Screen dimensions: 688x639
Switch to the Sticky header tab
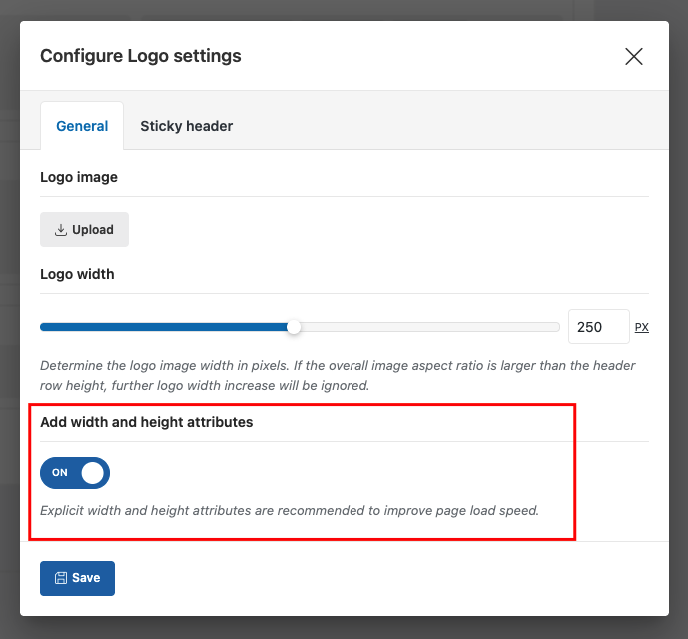point(186,126)
